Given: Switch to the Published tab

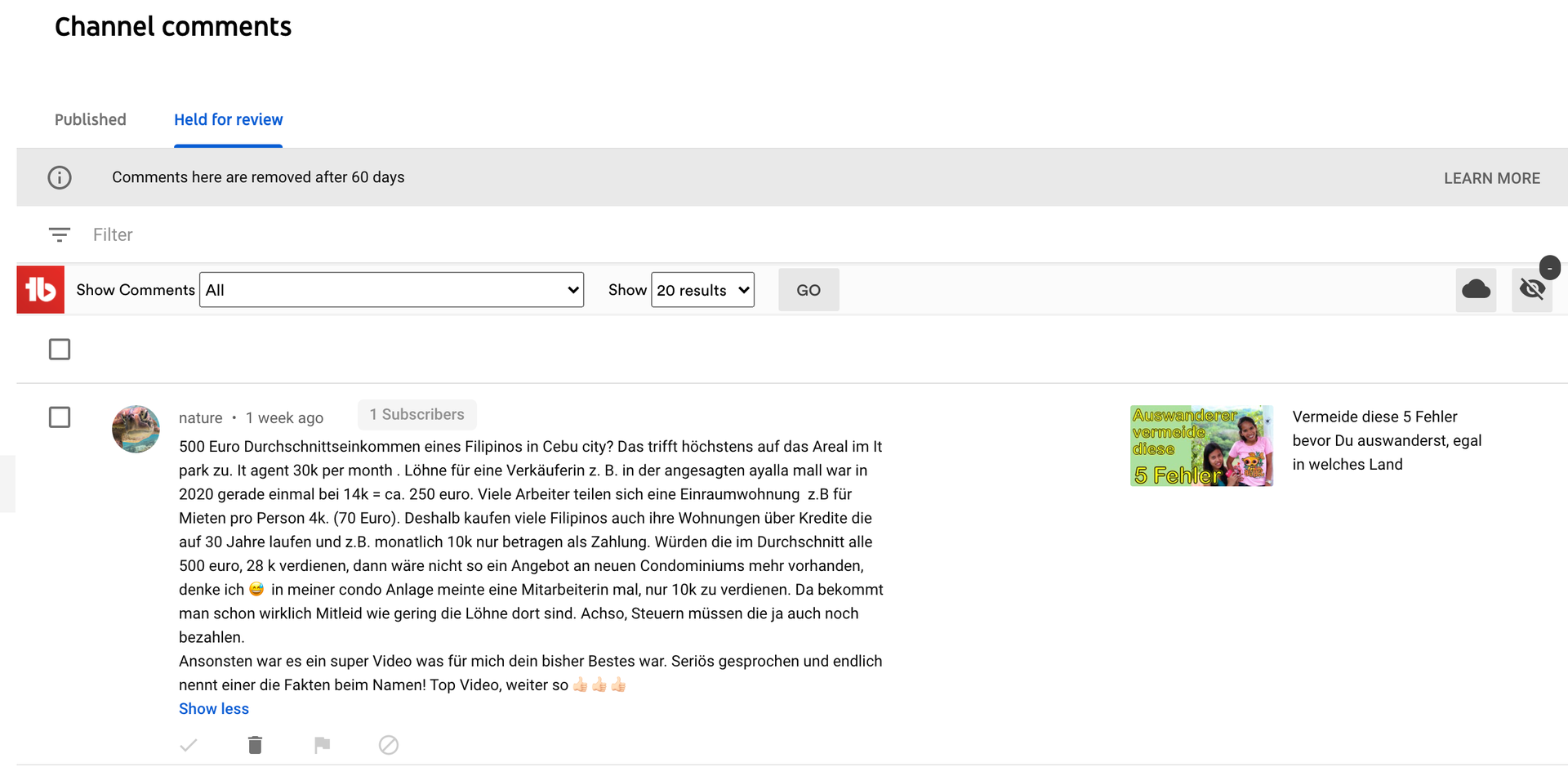Looking at the screenshot, I should click(91, 120).
